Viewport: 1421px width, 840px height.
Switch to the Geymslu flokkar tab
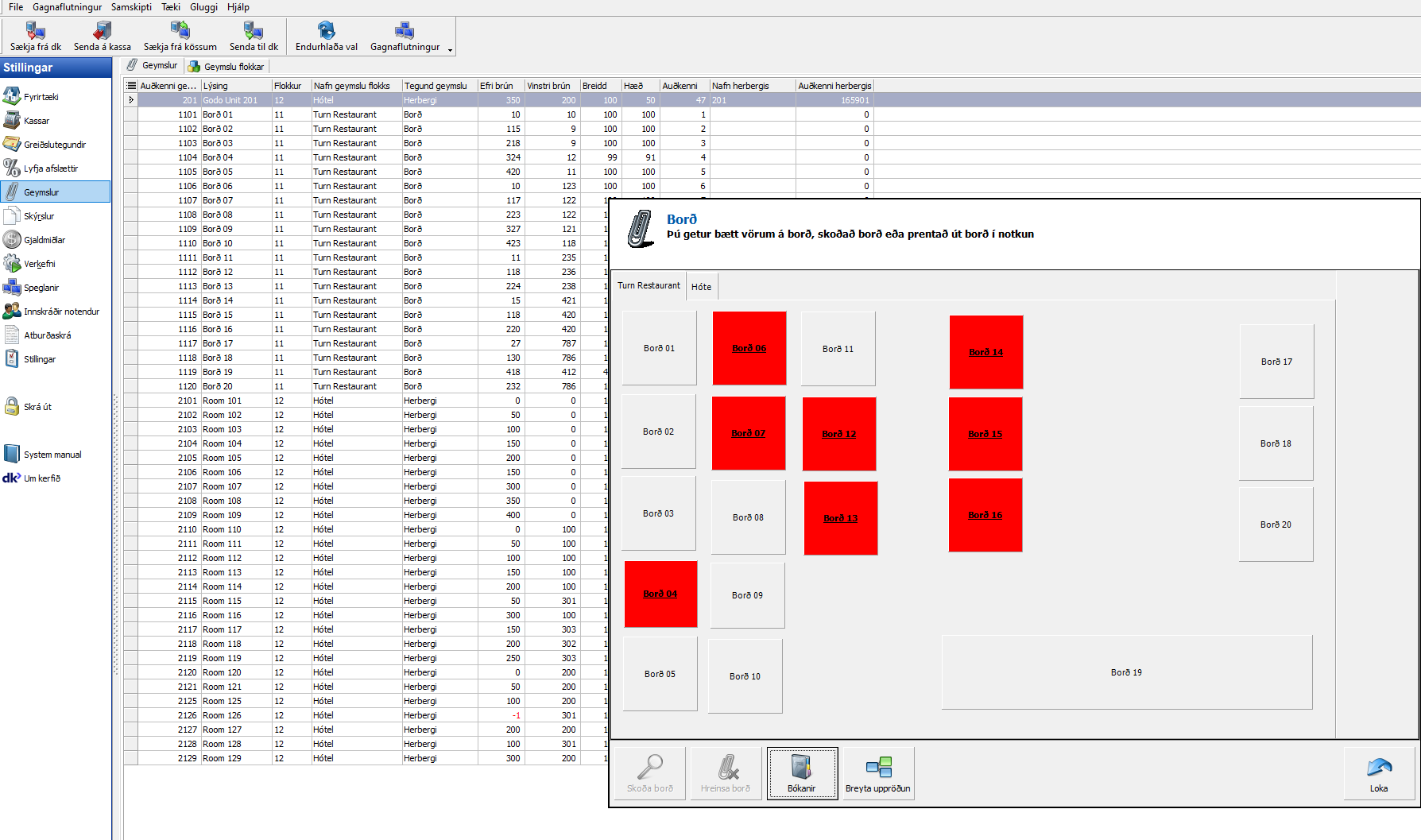[x=227, y=67]
